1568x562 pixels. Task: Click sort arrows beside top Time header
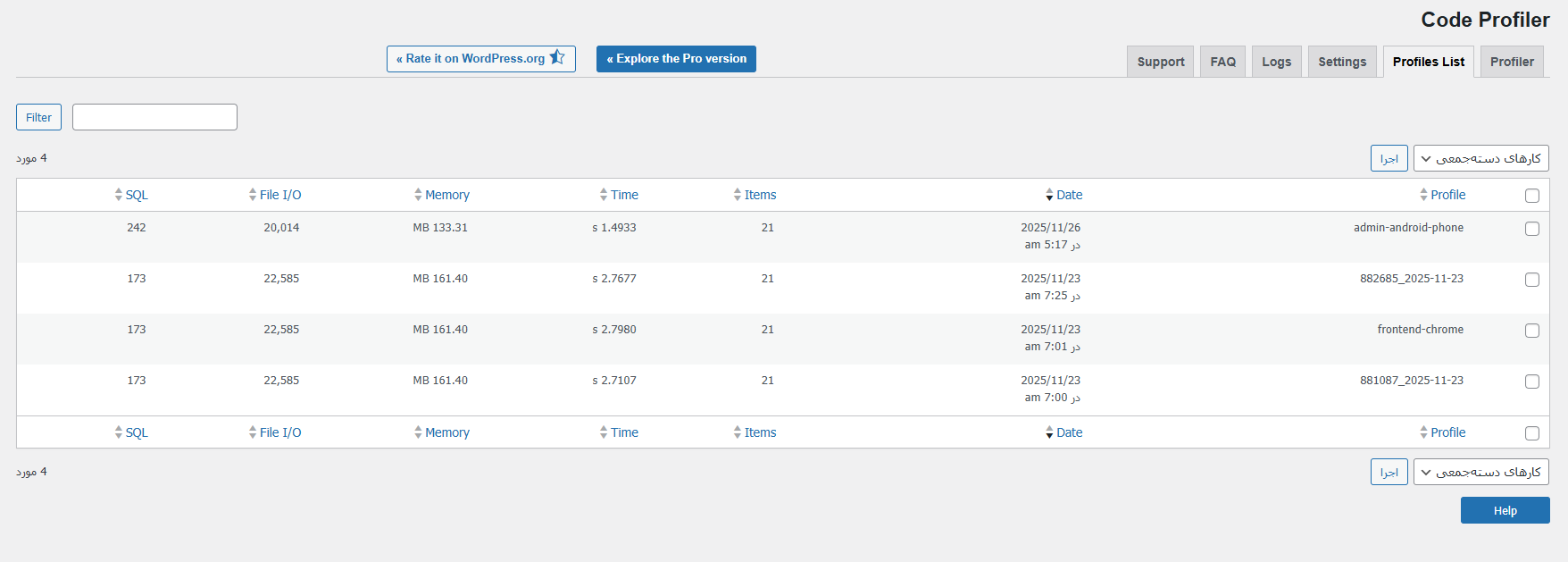[604, 195]
